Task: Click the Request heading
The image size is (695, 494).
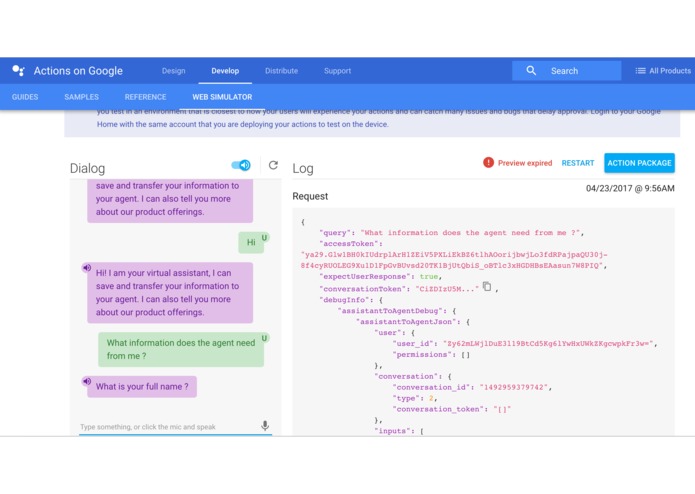Action: point(310,196)
